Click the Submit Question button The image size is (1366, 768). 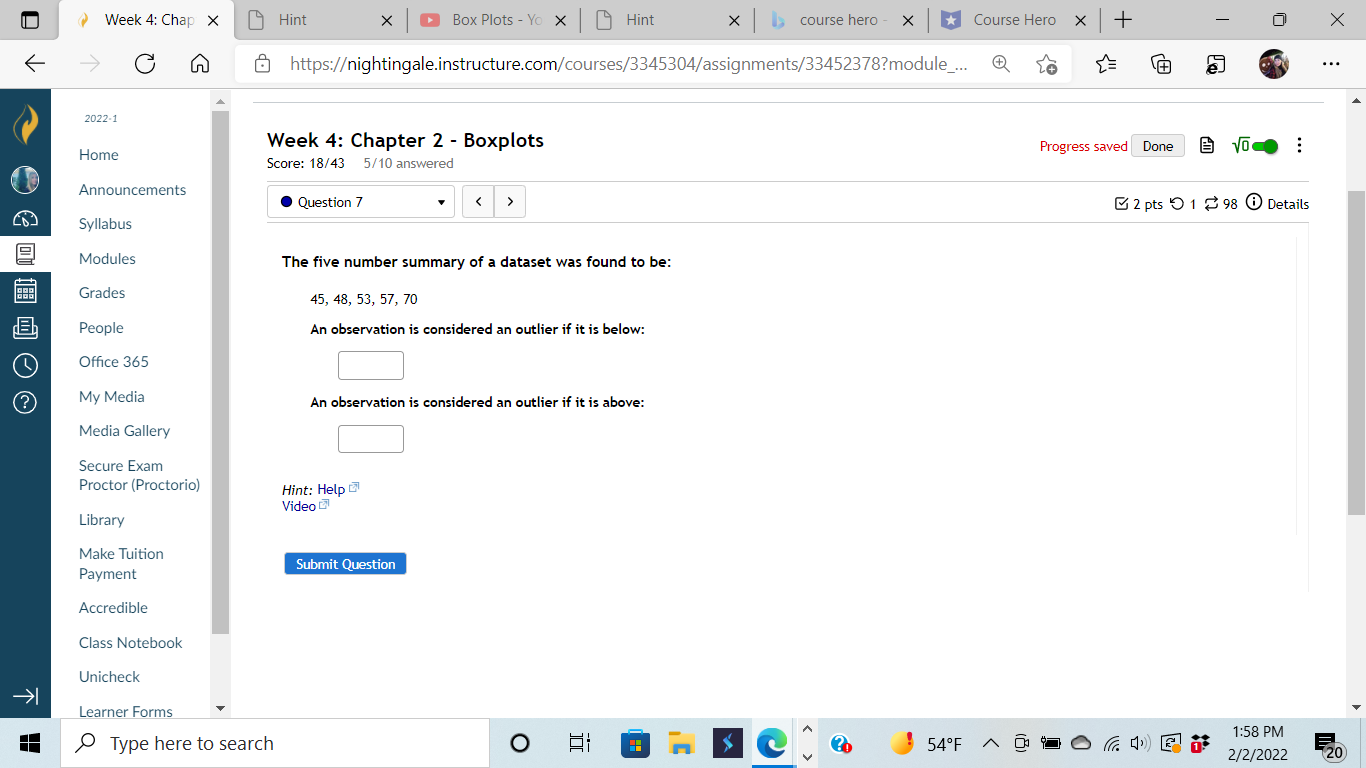pyautogui.click(x=345, y=564)
